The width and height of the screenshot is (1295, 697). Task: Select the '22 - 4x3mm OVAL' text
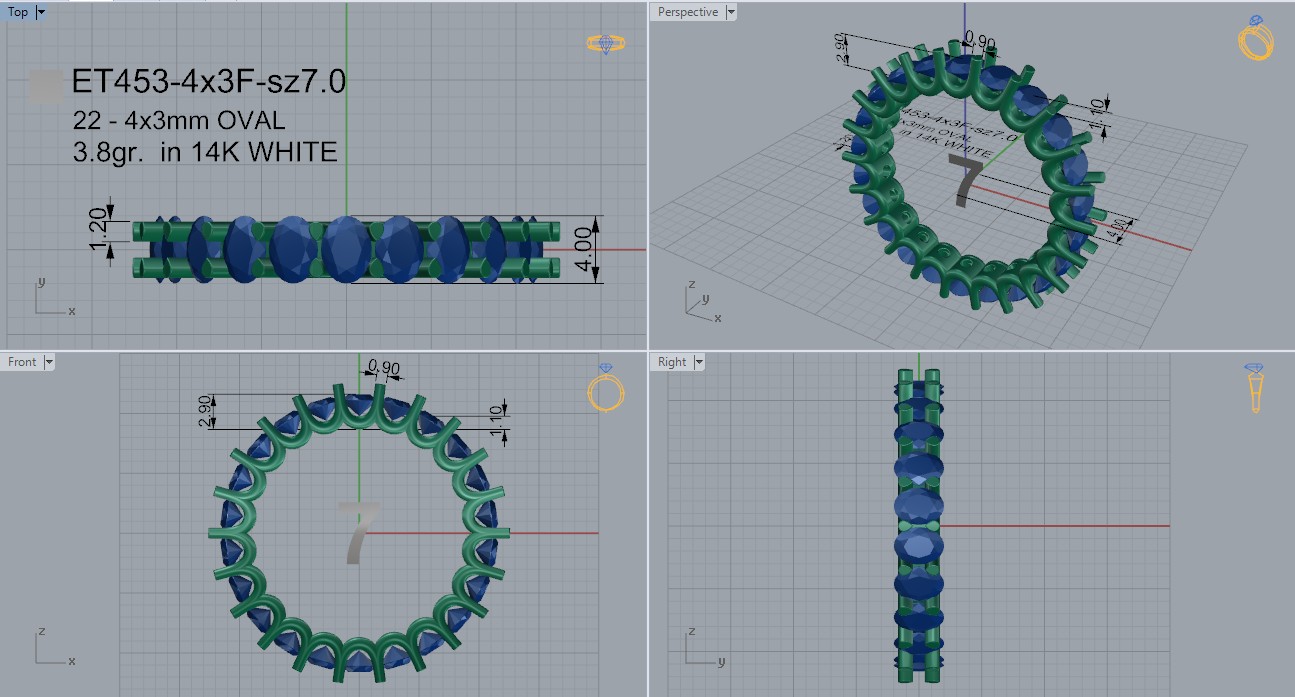[x=179, y=120]
